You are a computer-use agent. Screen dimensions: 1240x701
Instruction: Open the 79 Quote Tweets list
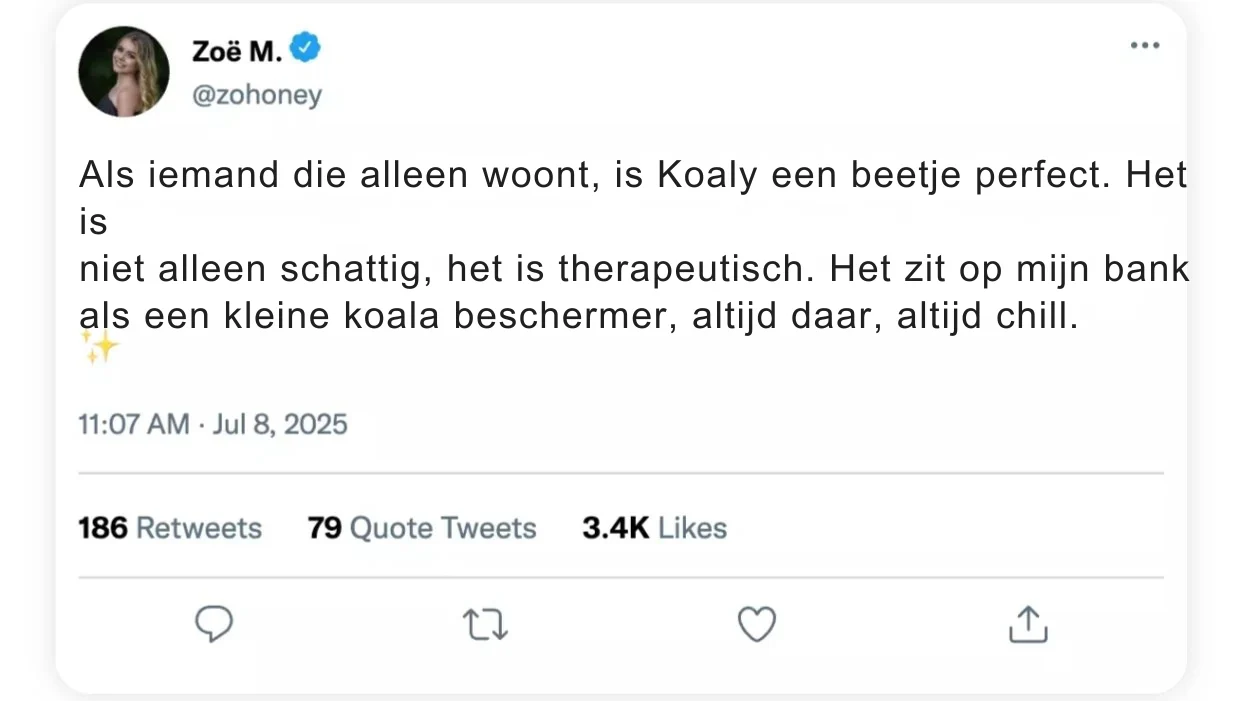point(422,528)
